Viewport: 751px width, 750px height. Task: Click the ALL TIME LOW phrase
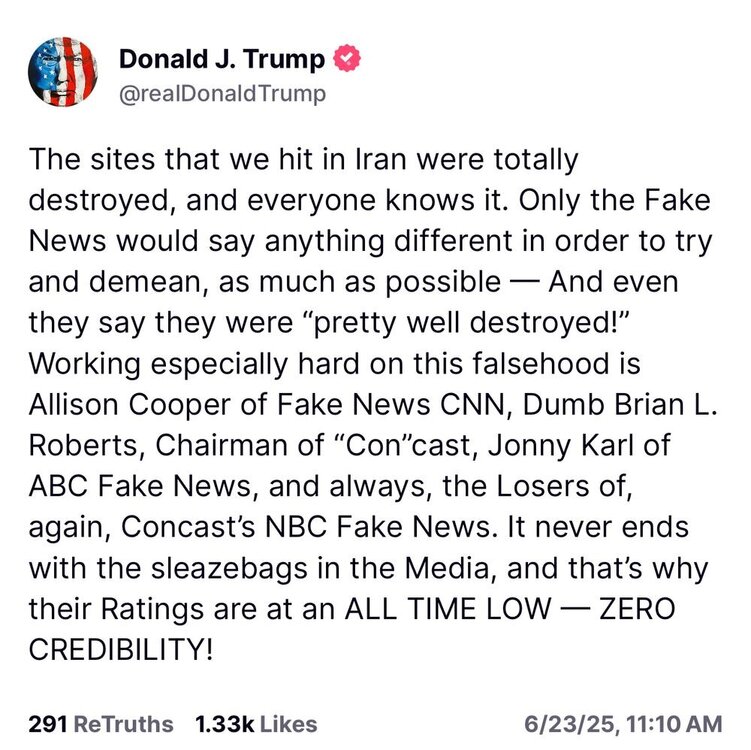coord(448,609)
